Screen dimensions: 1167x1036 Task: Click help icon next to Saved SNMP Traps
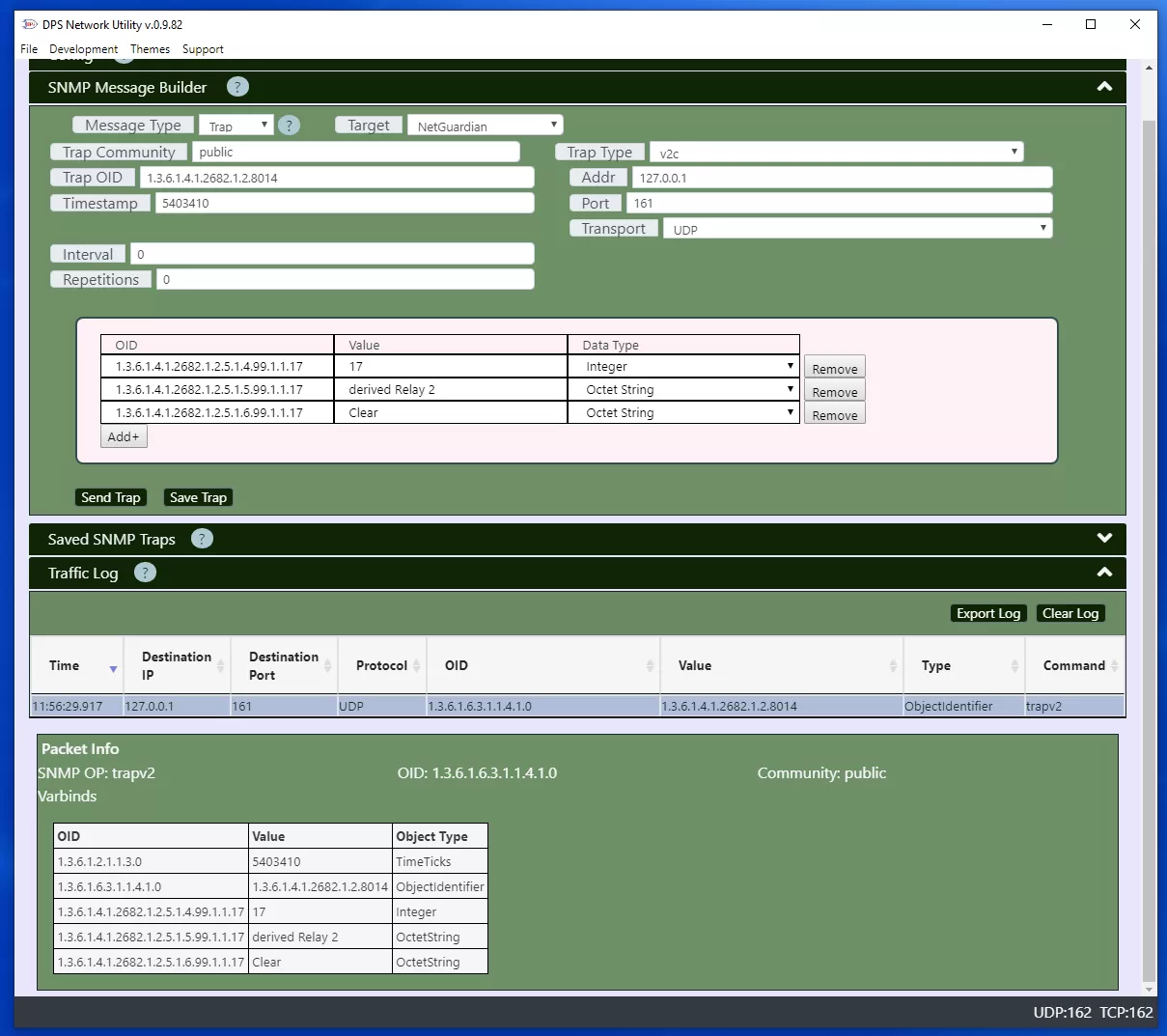pyautogui.click(x=202, y=539)
